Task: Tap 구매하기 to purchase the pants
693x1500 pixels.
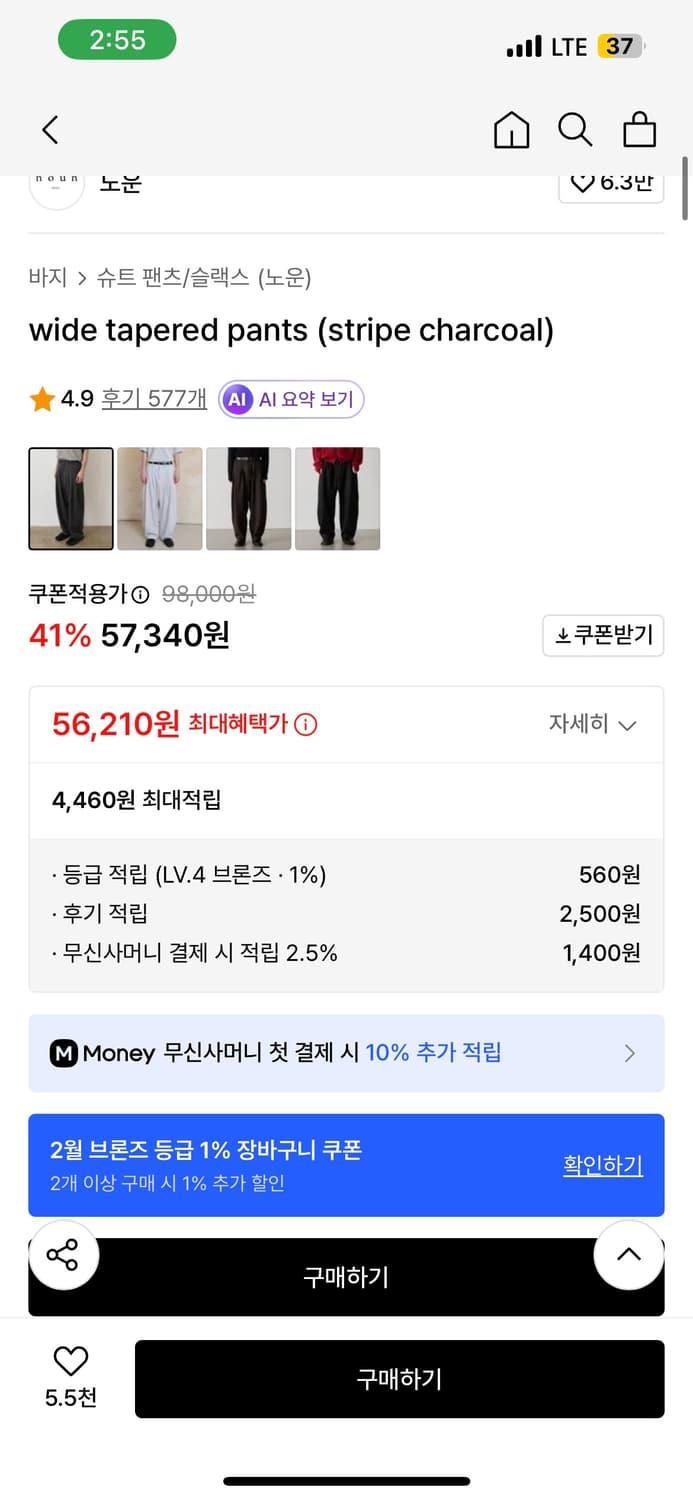Action: pyautogui.click(x=399, y=1379)
